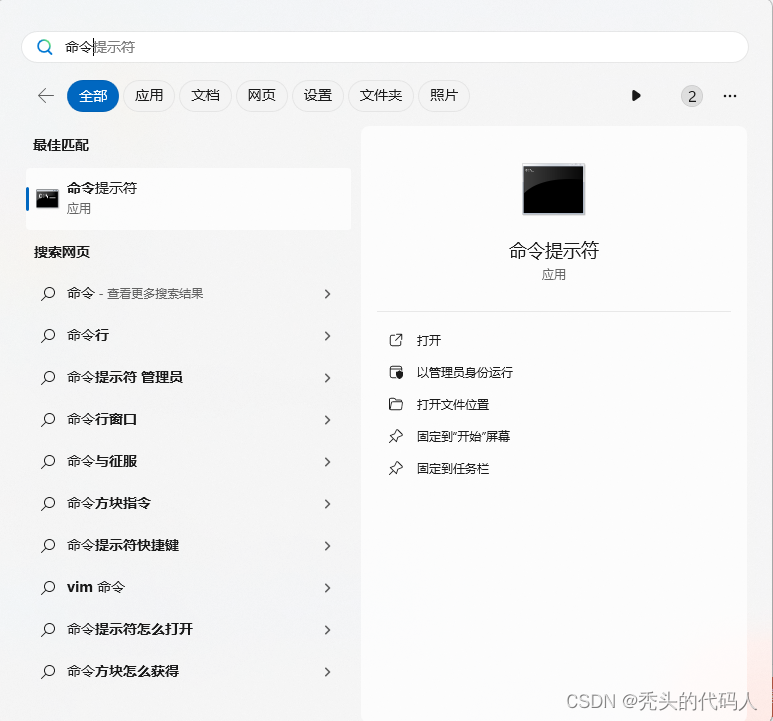The width and height of the screenshot is (773, 721).
Task: Click 打开 to launch Command Prompt
Action: [428, 341]
